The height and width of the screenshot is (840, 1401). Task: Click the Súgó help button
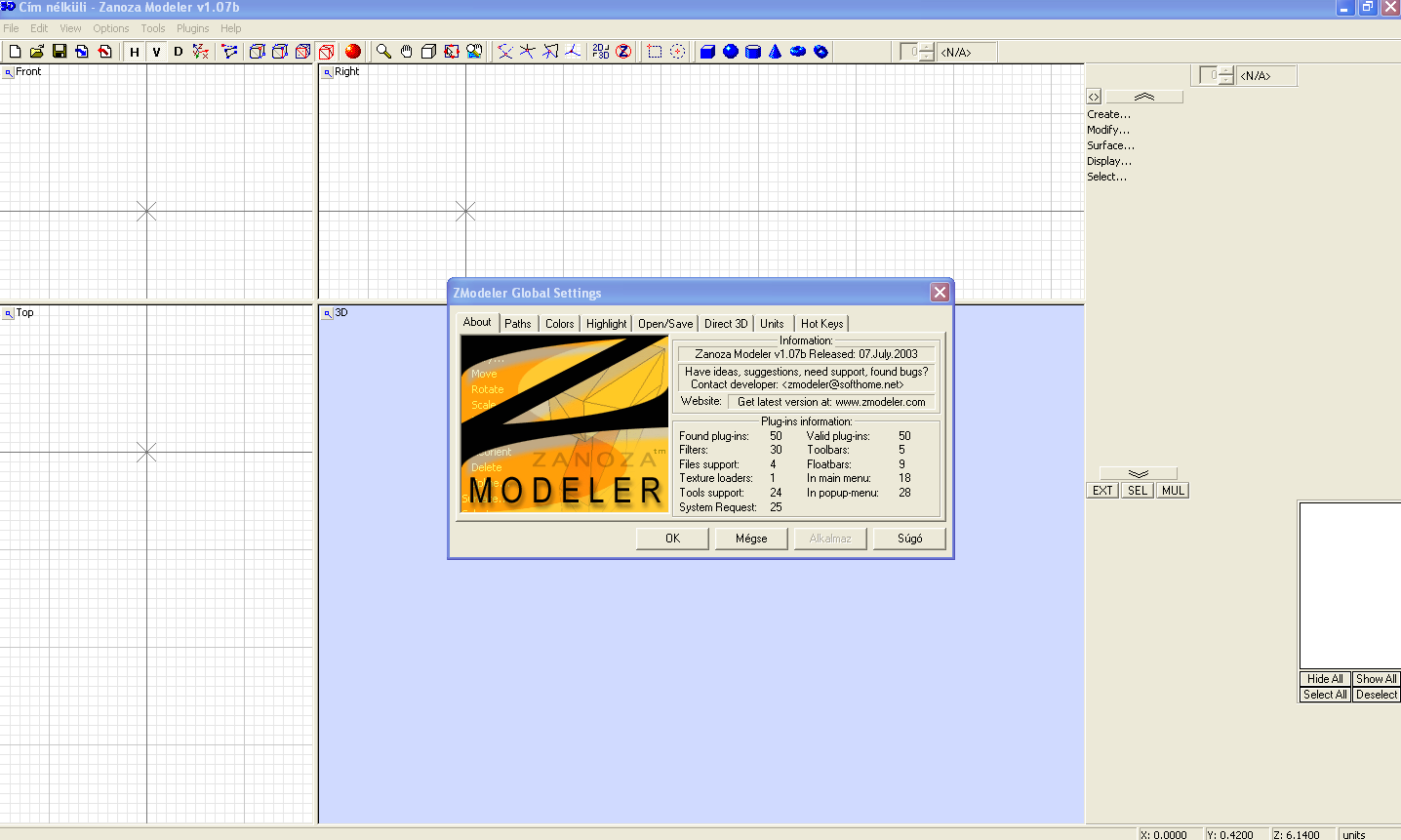(909, 539)
